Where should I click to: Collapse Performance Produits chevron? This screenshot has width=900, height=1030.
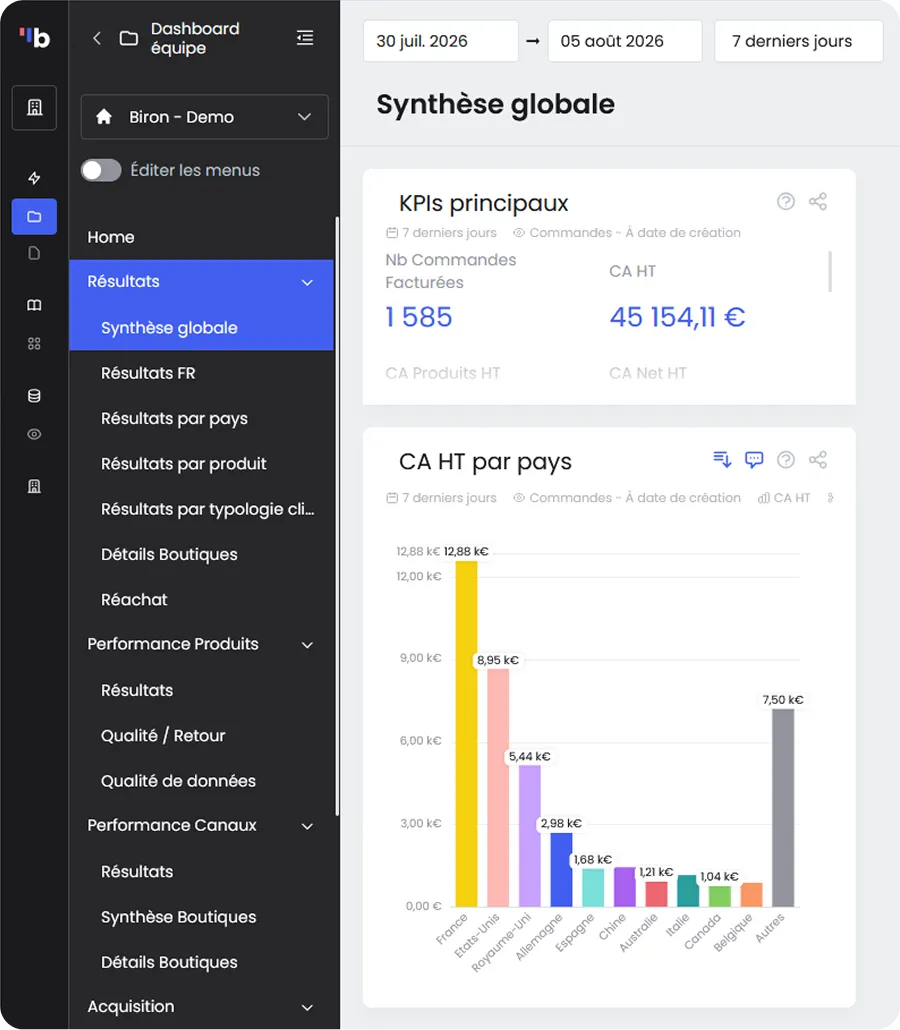pos(307,644)
